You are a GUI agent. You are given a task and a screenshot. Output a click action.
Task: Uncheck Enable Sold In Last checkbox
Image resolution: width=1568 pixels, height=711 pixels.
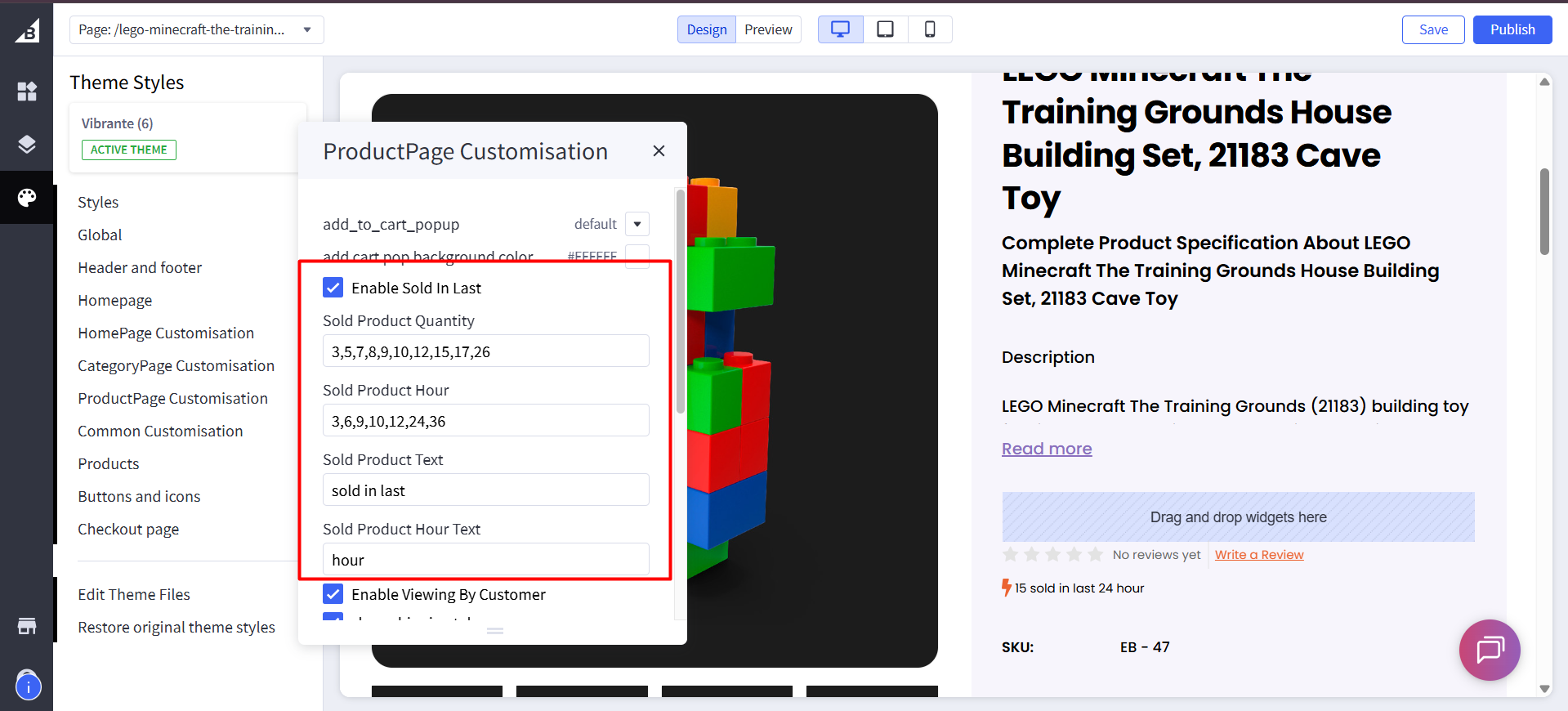(x=333, y=288)
